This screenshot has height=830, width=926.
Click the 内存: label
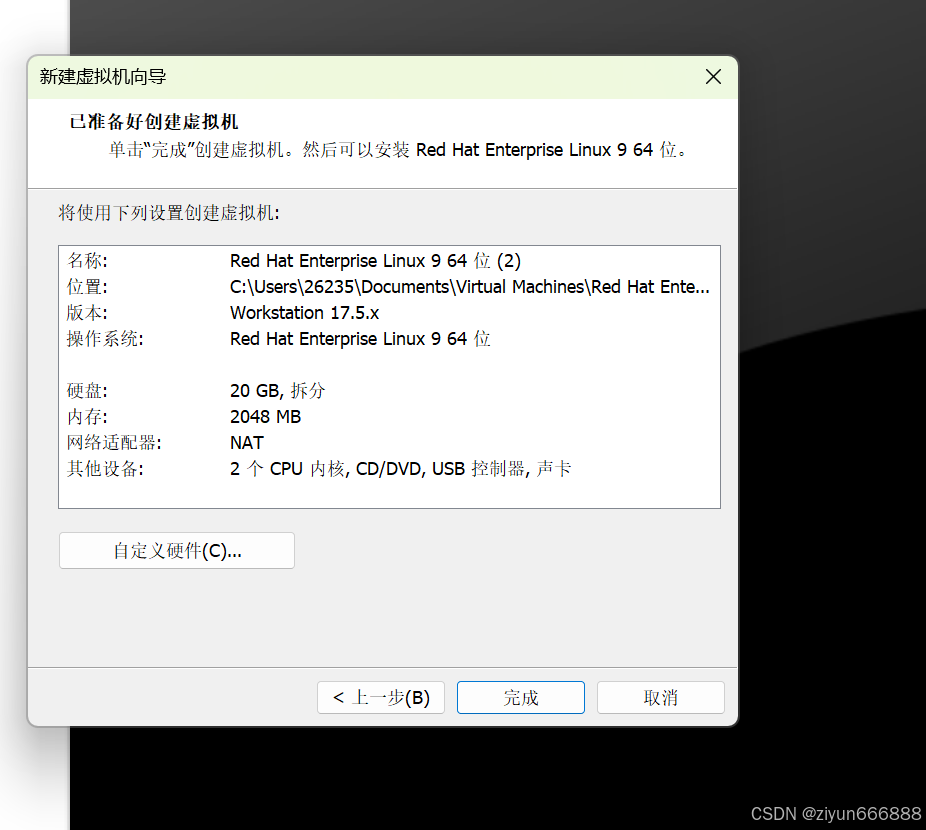pyautogui.click(x=87, y=416)
